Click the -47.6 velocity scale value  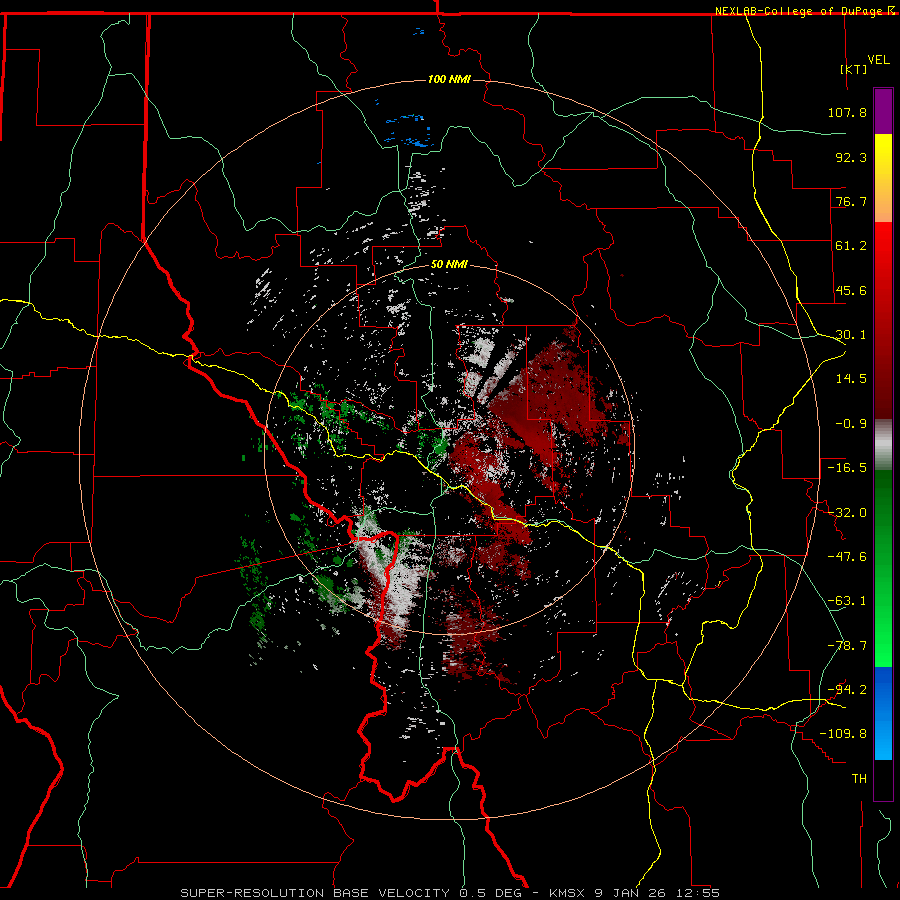click(x=847, y=557)
